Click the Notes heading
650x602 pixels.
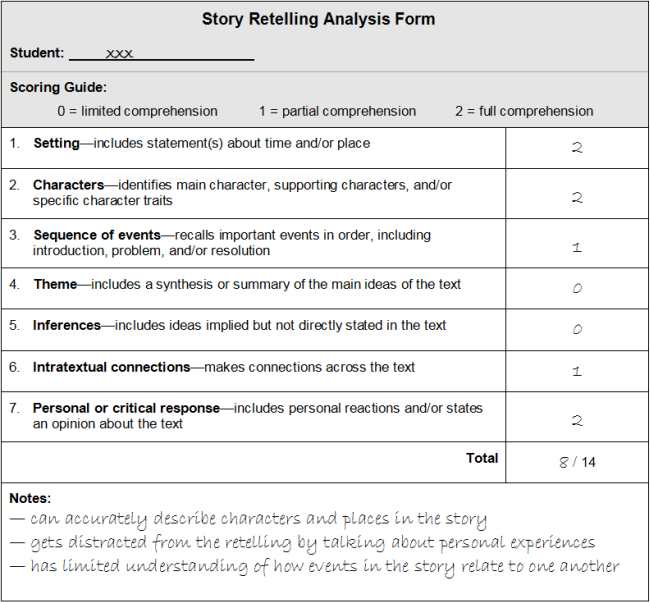coord(30,497)
